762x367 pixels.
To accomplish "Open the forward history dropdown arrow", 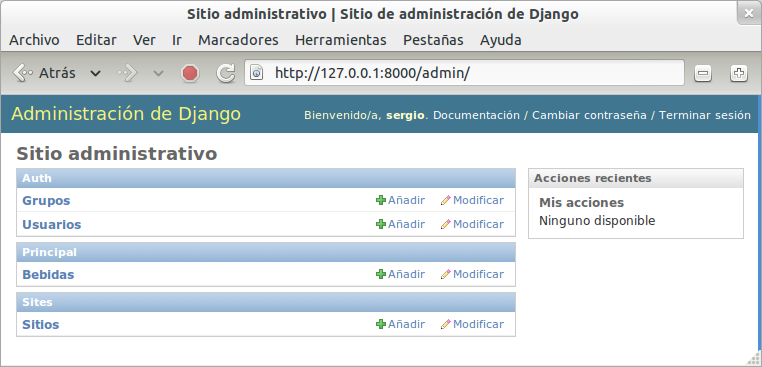I will (158, 74).
